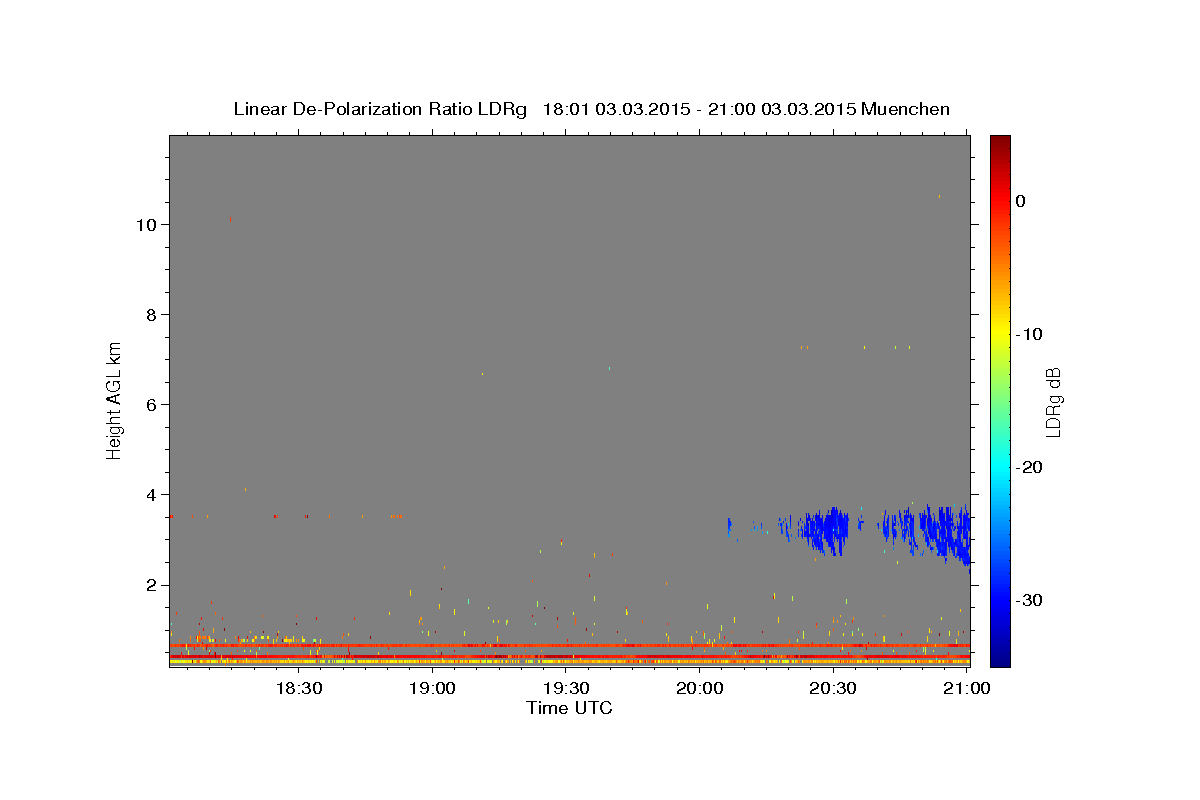Click the colorbar tick label '0'
The height and width of the screenshot is (800, 1200).
[1021, 201]
